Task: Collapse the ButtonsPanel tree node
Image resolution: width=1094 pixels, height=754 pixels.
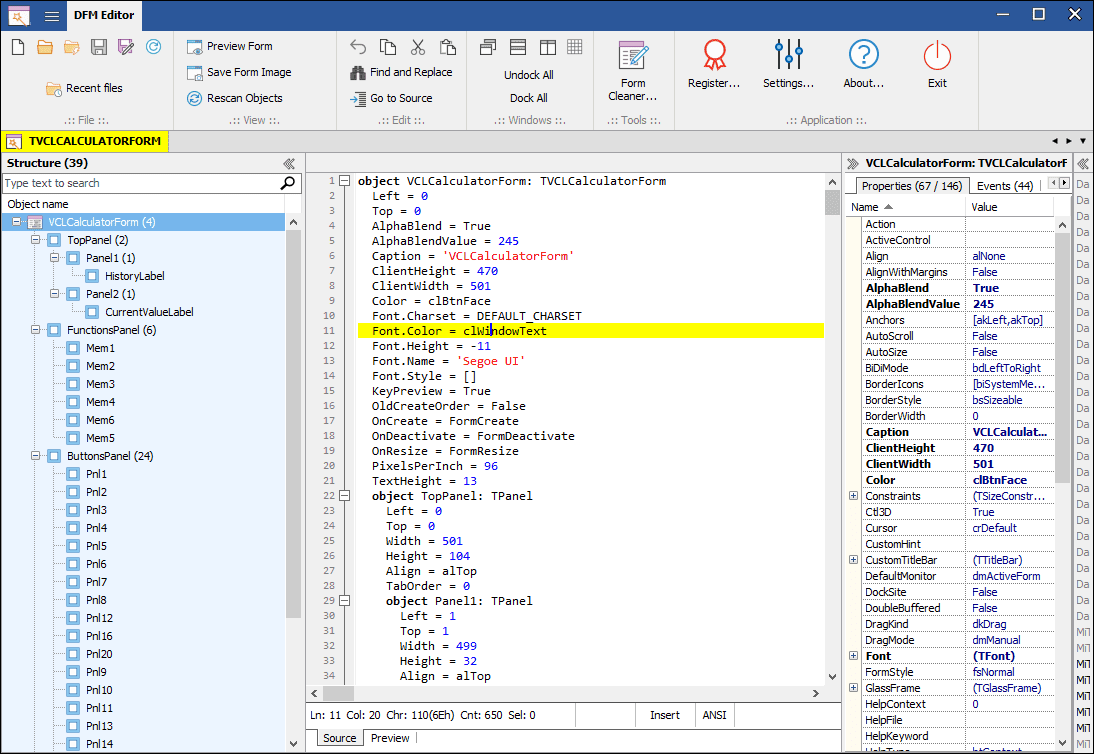Action: 36,456
